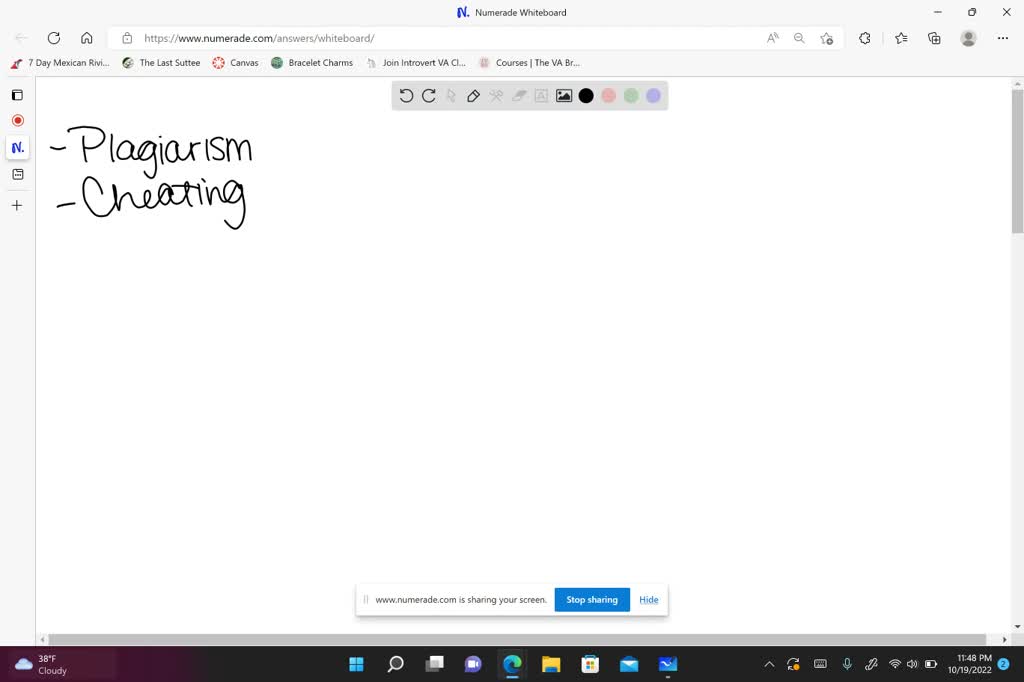
Task: Open the sidebar tab actions menu icon
Action: coord(18,95)
